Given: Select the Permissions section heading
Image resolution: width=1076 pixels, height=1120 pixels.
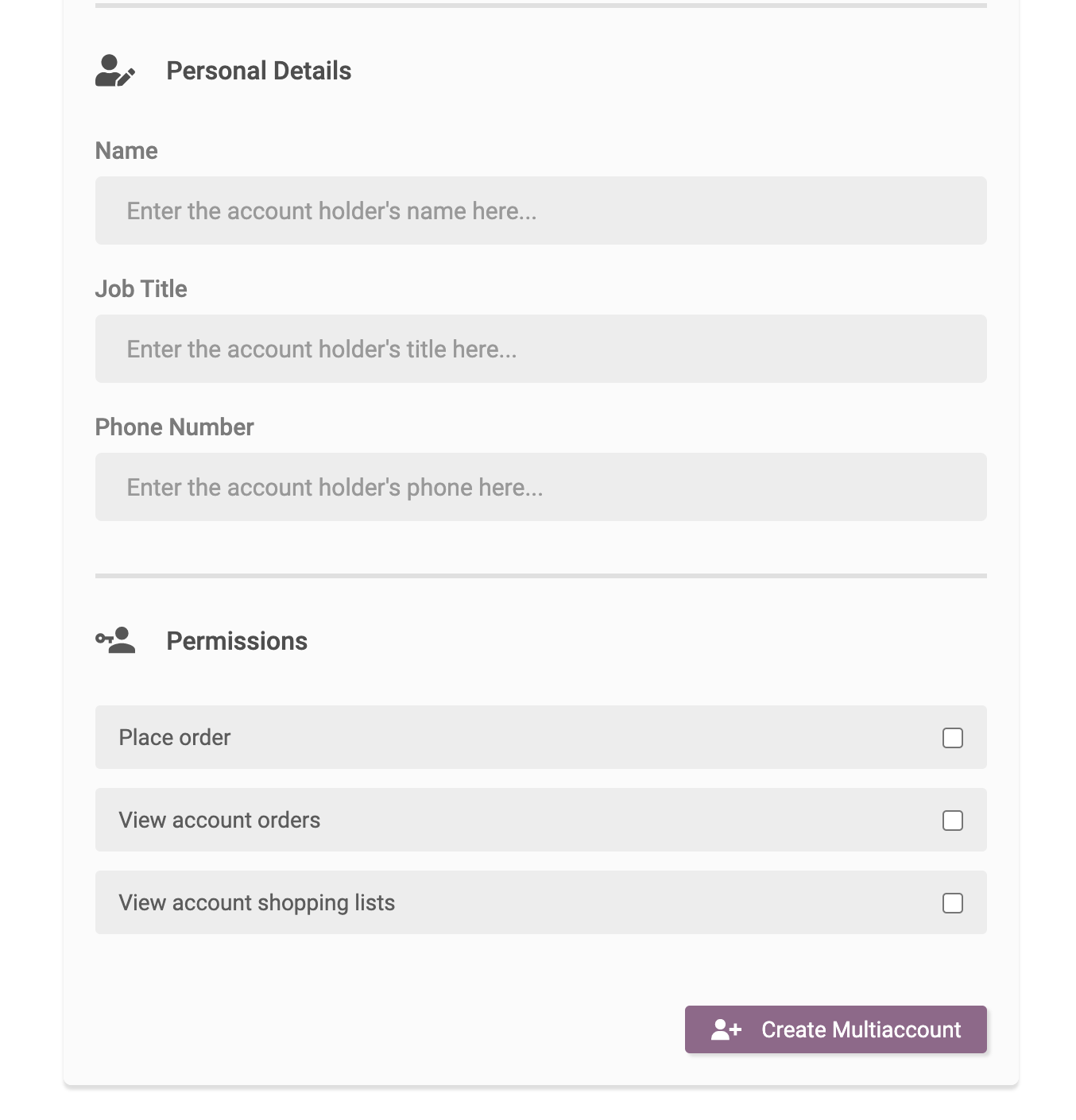Looking at the screenshot, I should [x=237, y=641].
